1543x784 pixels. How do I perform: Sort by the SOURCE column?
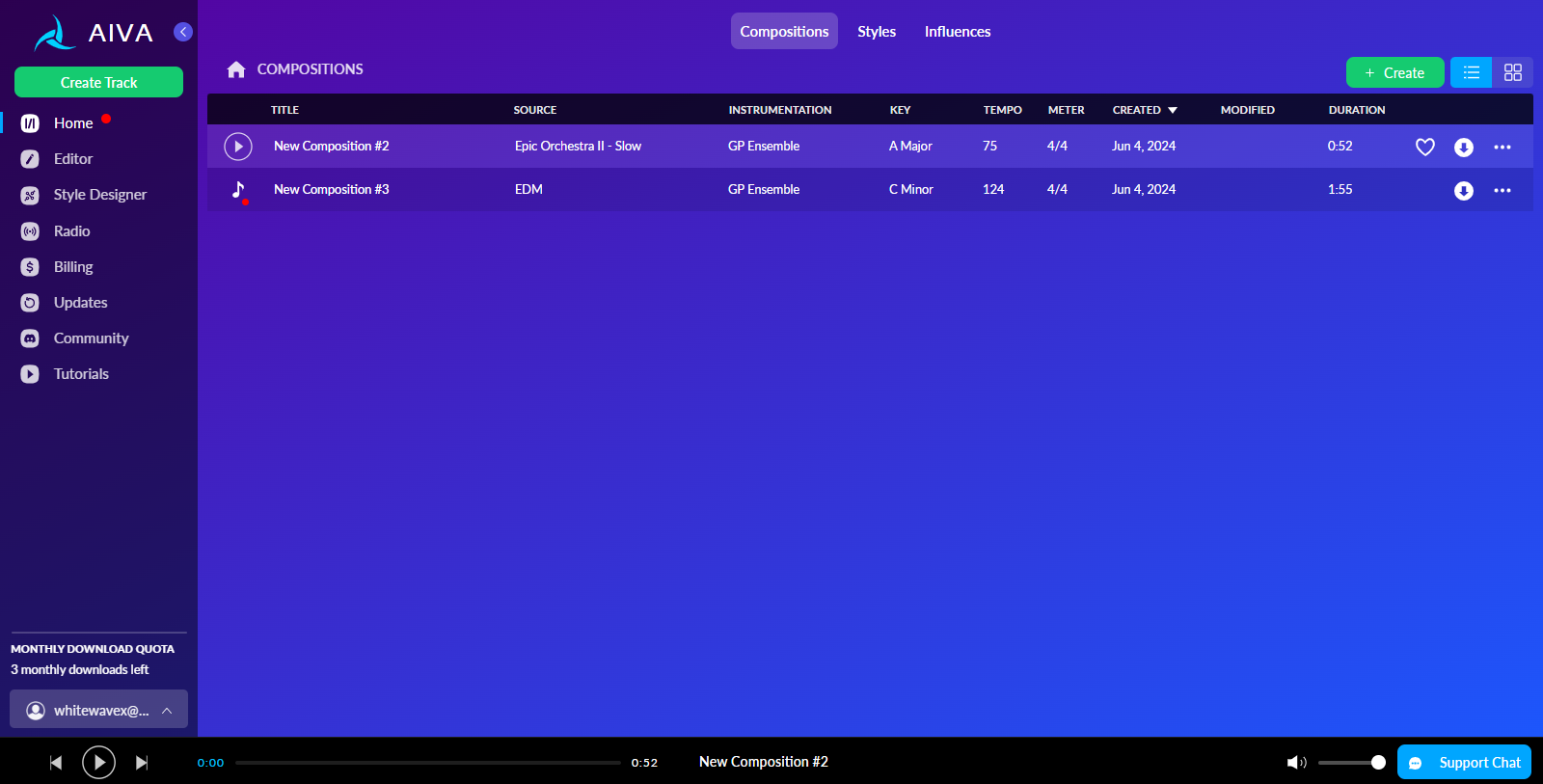click(535, 110)
